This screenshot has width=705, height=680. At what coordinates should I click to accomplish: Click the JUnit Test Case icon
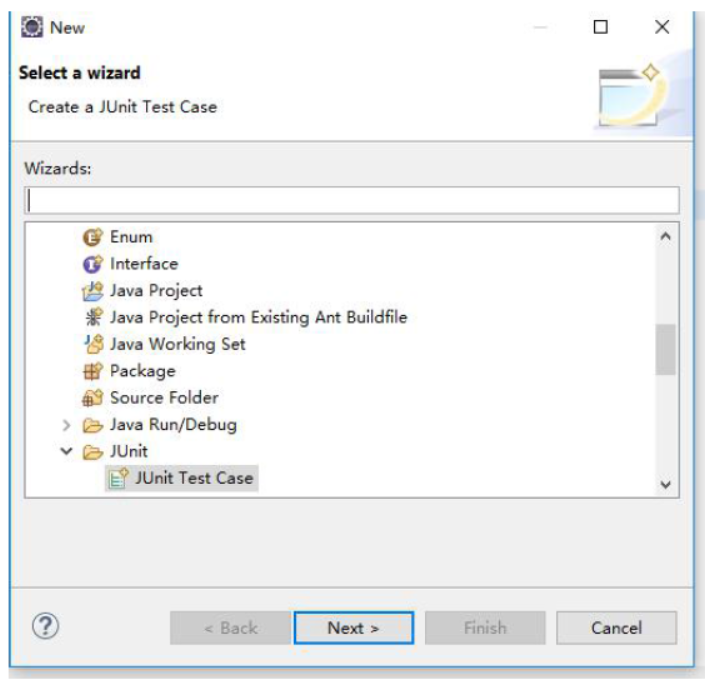(x=119, y=478)
